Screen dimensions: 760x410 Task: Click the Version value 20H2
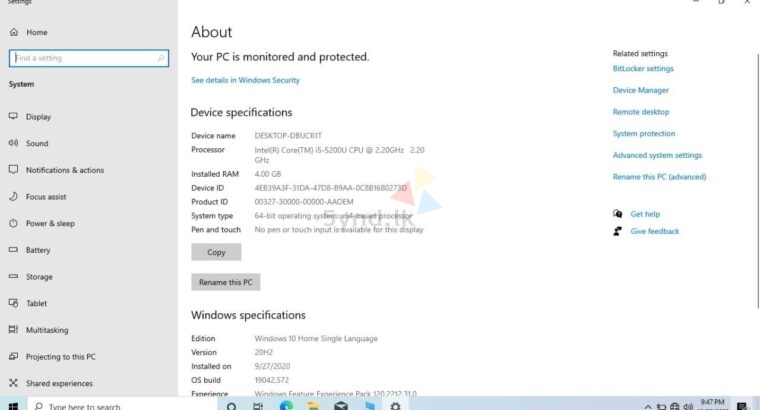pyautogui.click(x=264, y=352)
